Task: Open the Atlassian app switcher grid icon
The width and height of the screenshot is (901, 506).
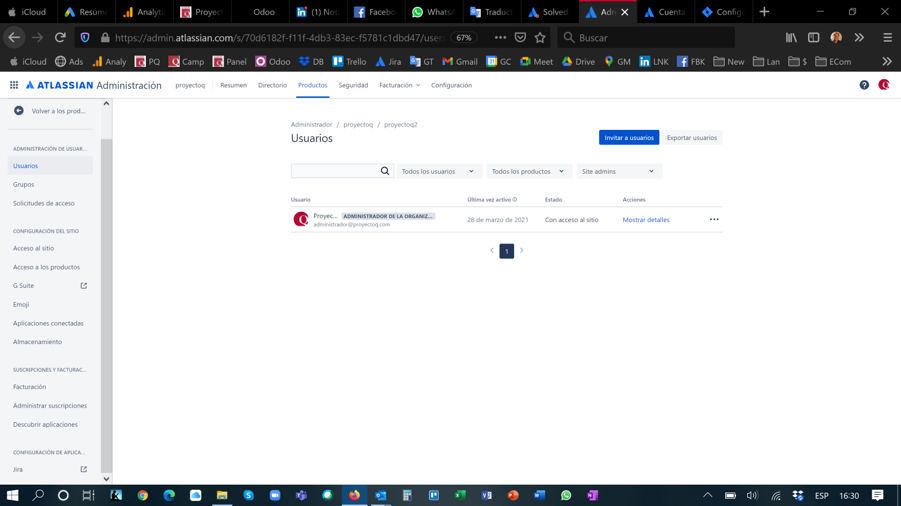Action: point(14,85)
